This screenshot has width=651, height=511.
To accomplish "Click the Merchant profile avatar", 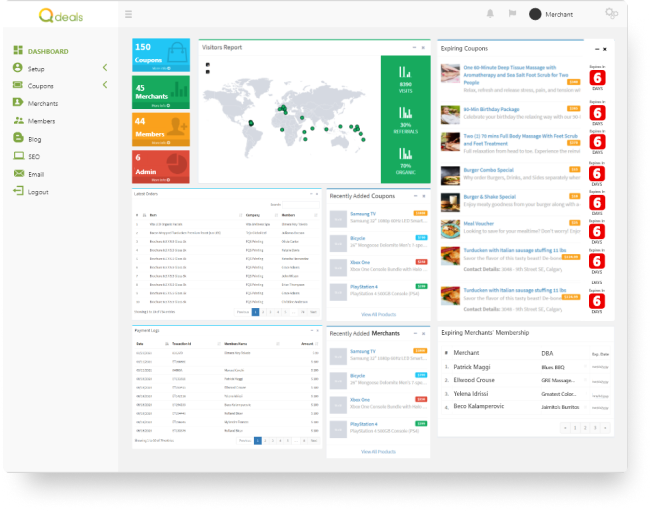I will pyautogui.click(x=535, y=14).
